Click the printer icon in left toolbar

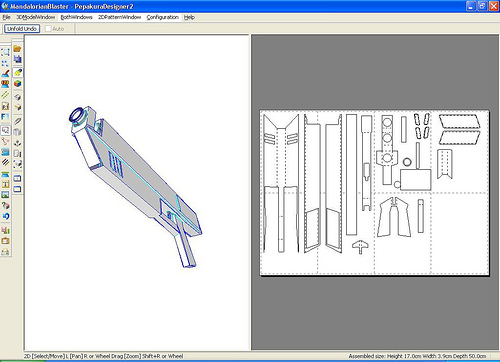point(5,252)
